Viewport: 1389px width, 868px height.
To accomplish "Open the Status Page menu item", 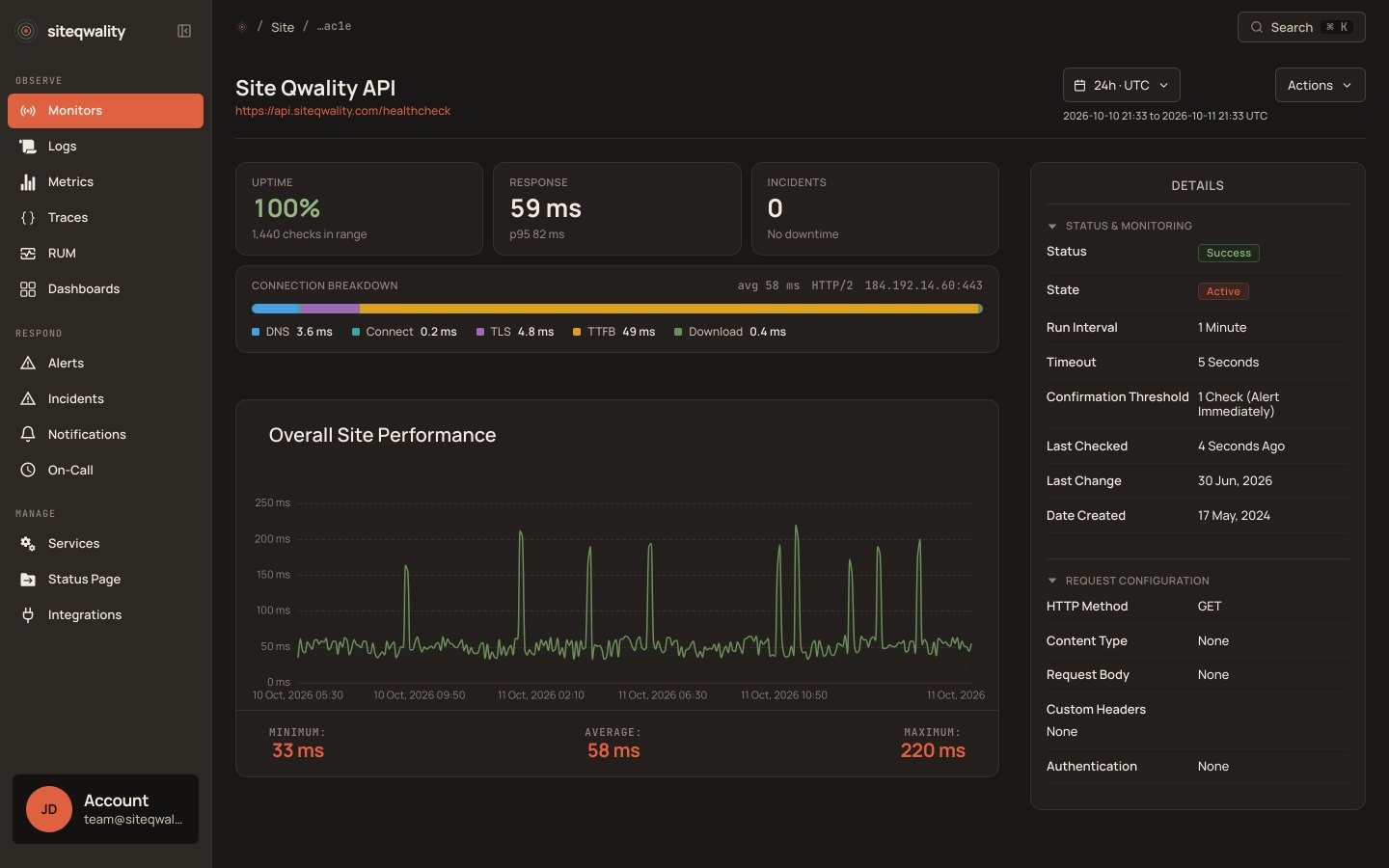I will 105,580.
